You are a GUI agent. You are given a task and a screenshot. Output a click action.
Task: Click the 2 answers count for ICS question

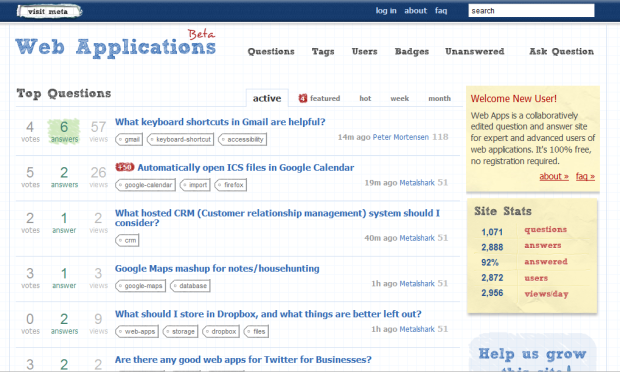pyautogui.click(x=64, y=177)
